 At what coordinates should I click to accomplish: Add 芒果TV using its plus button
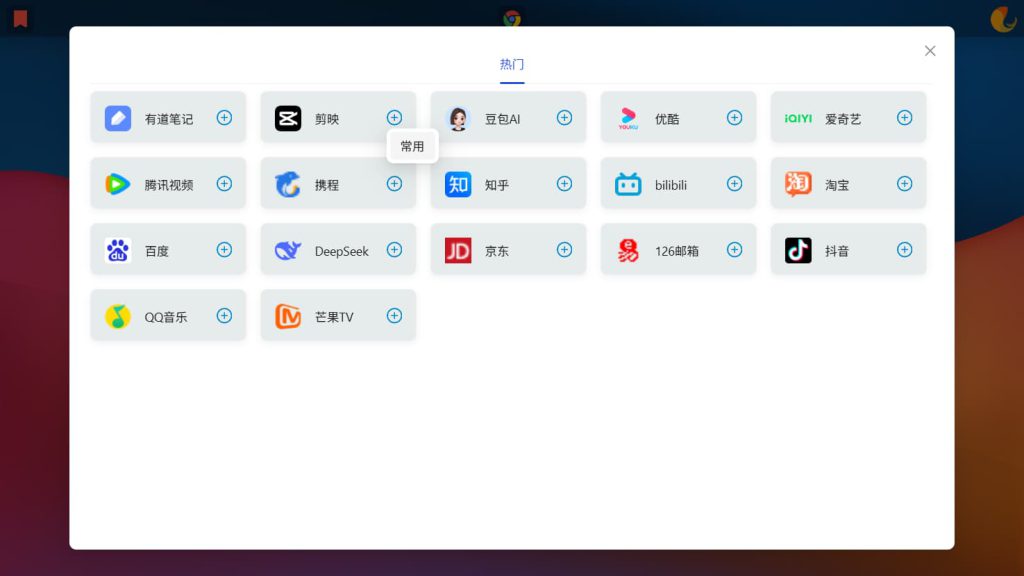click(x=394, y=315)
